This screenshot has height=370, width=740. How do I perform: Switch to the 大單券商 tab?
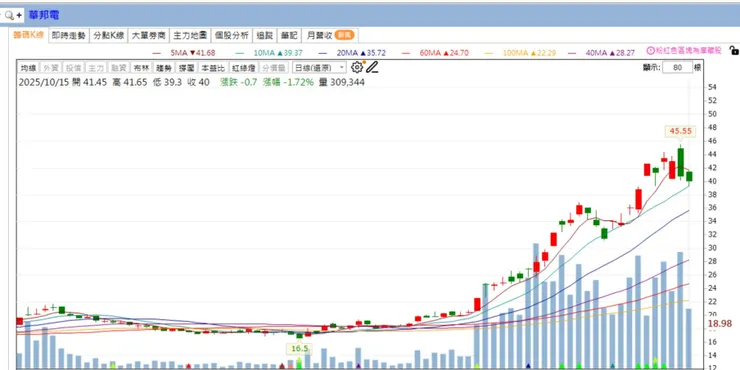coord(148,35)
